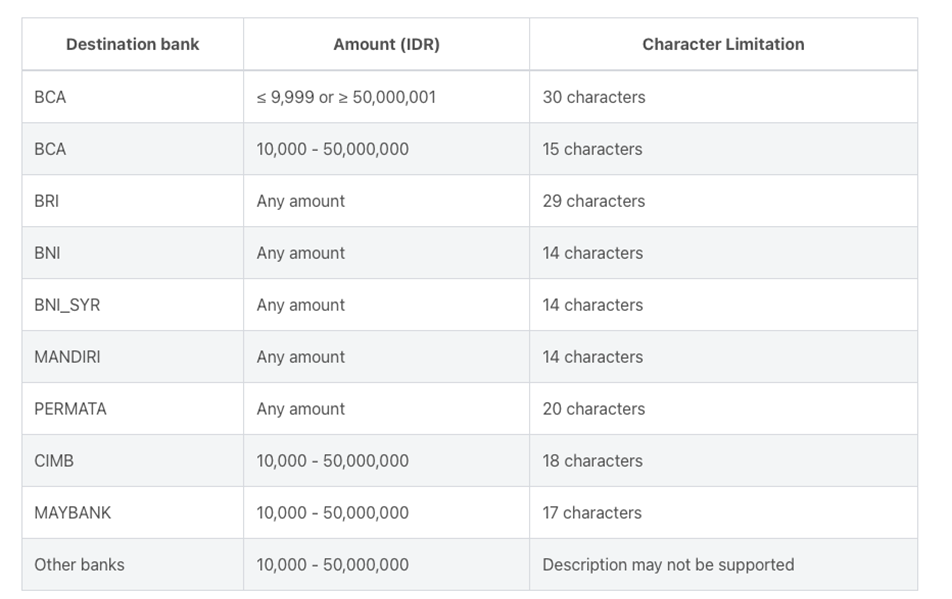The image size is (952, 599).
Task: Select the MANDIRI bank cell
Action: pyautogui.click(x=132, y=357)
